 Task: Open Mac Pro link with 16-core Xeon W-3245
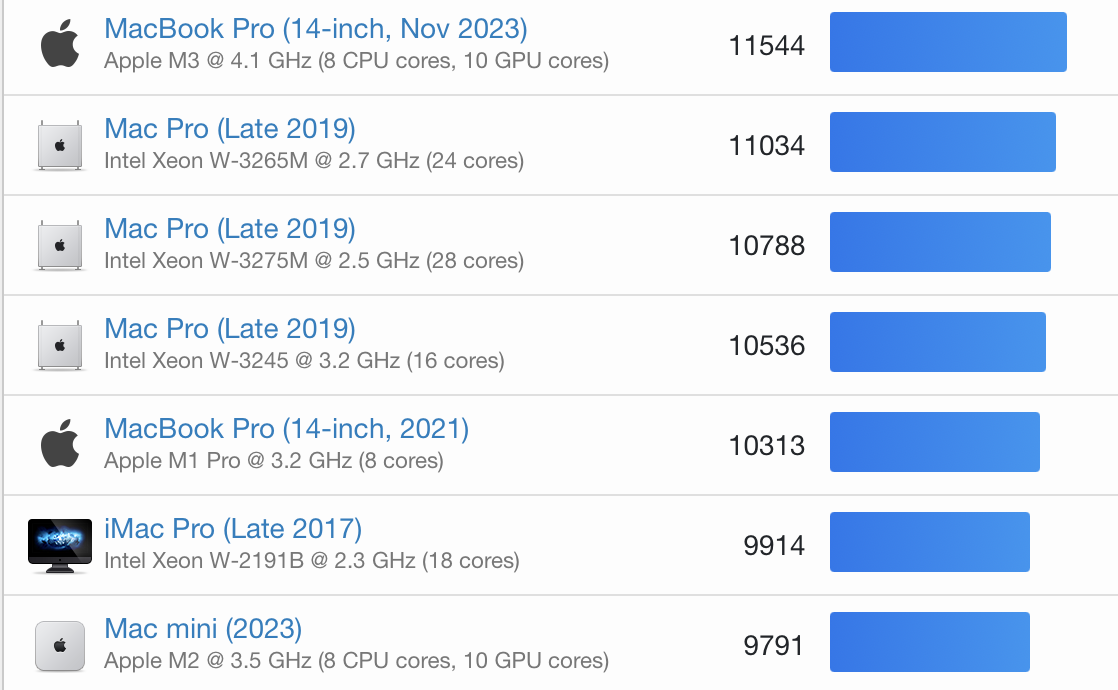tap(229, 329)
